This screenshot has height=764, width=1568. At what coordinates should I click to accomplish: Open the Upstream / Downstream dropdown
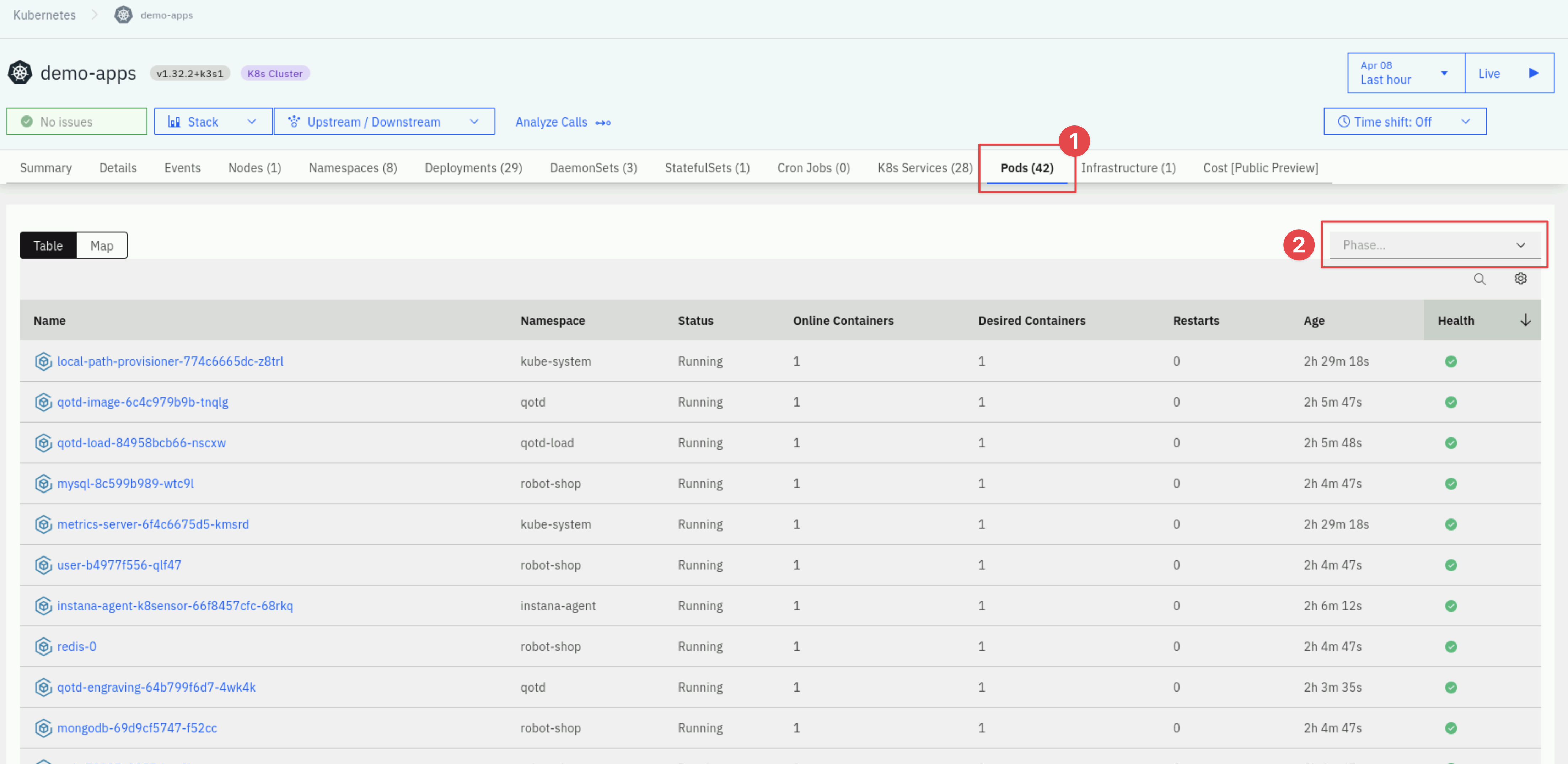[384, 122]
